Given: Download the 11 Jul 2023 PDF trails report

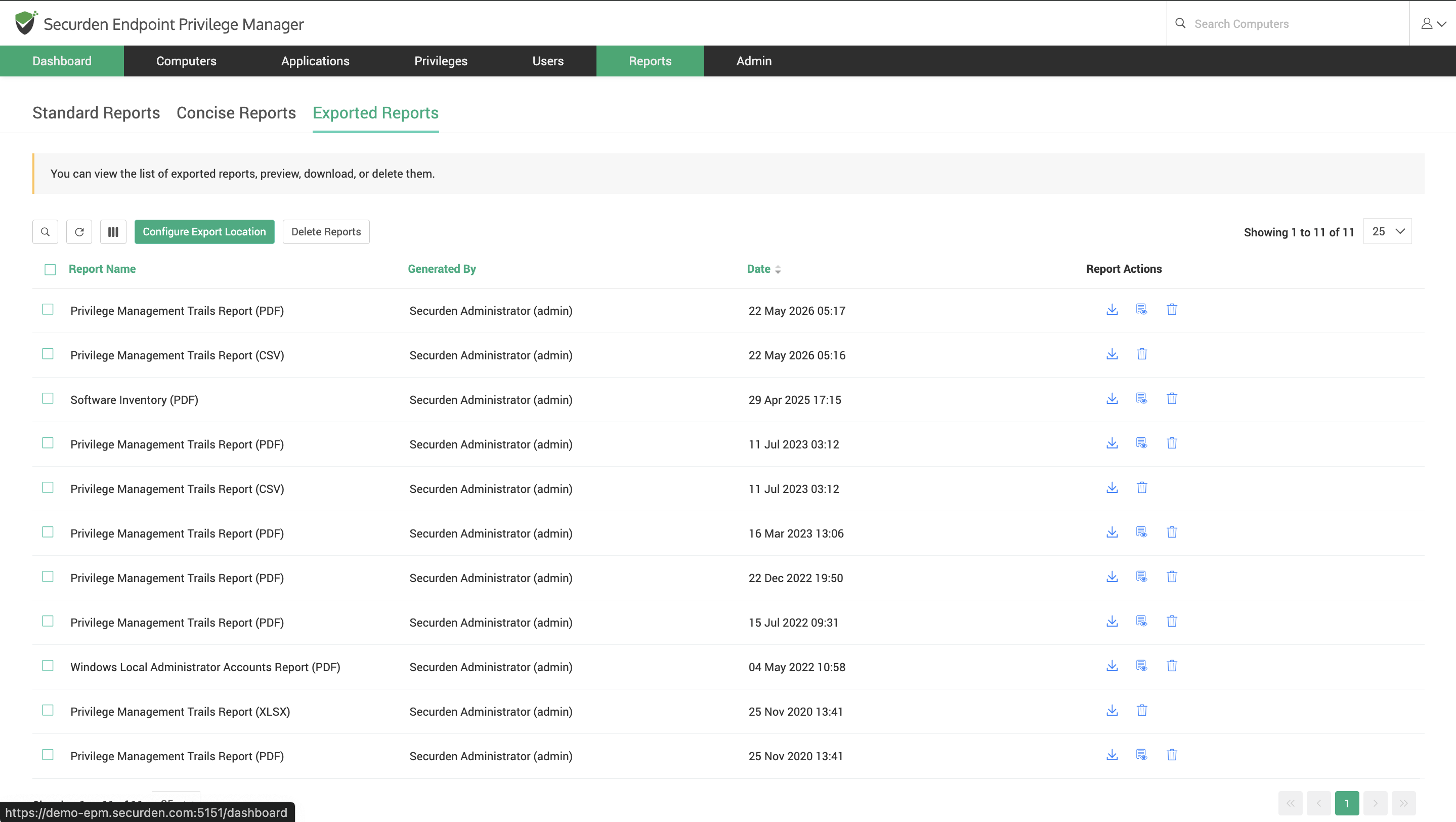Looking at the screenshot, I should tap(1112, 444).
